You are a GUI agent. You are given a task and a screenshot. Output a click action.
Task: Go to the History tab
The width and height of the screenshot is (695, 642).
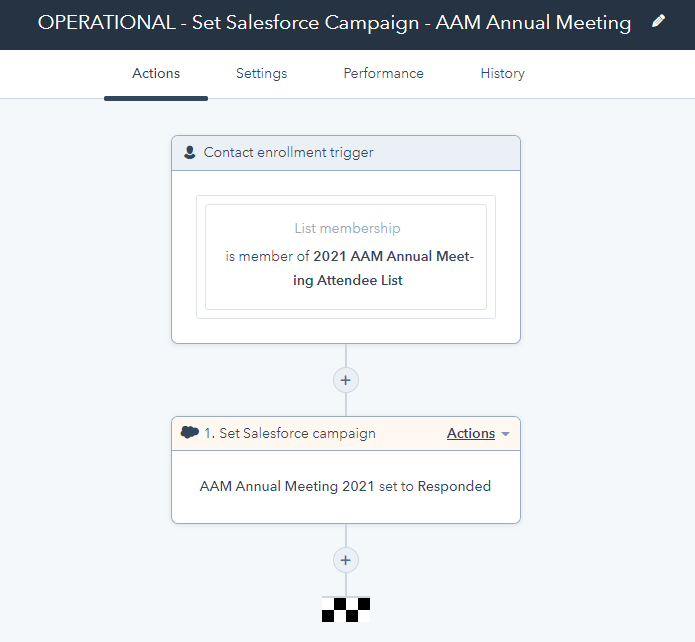[503, 73]
